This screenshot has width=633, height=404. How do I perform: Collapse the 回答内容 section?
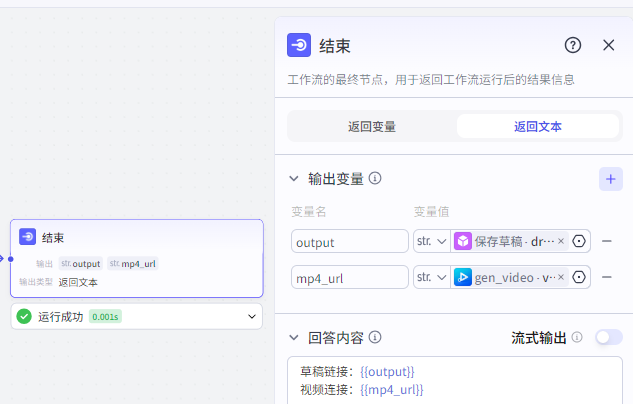click(294, 337)
